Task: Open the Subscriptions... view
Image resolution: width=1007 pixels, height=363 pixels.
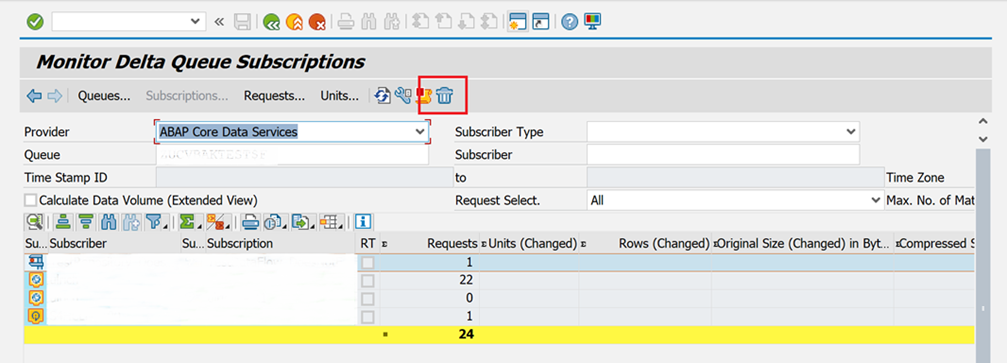Action: (x=187, y=96)
